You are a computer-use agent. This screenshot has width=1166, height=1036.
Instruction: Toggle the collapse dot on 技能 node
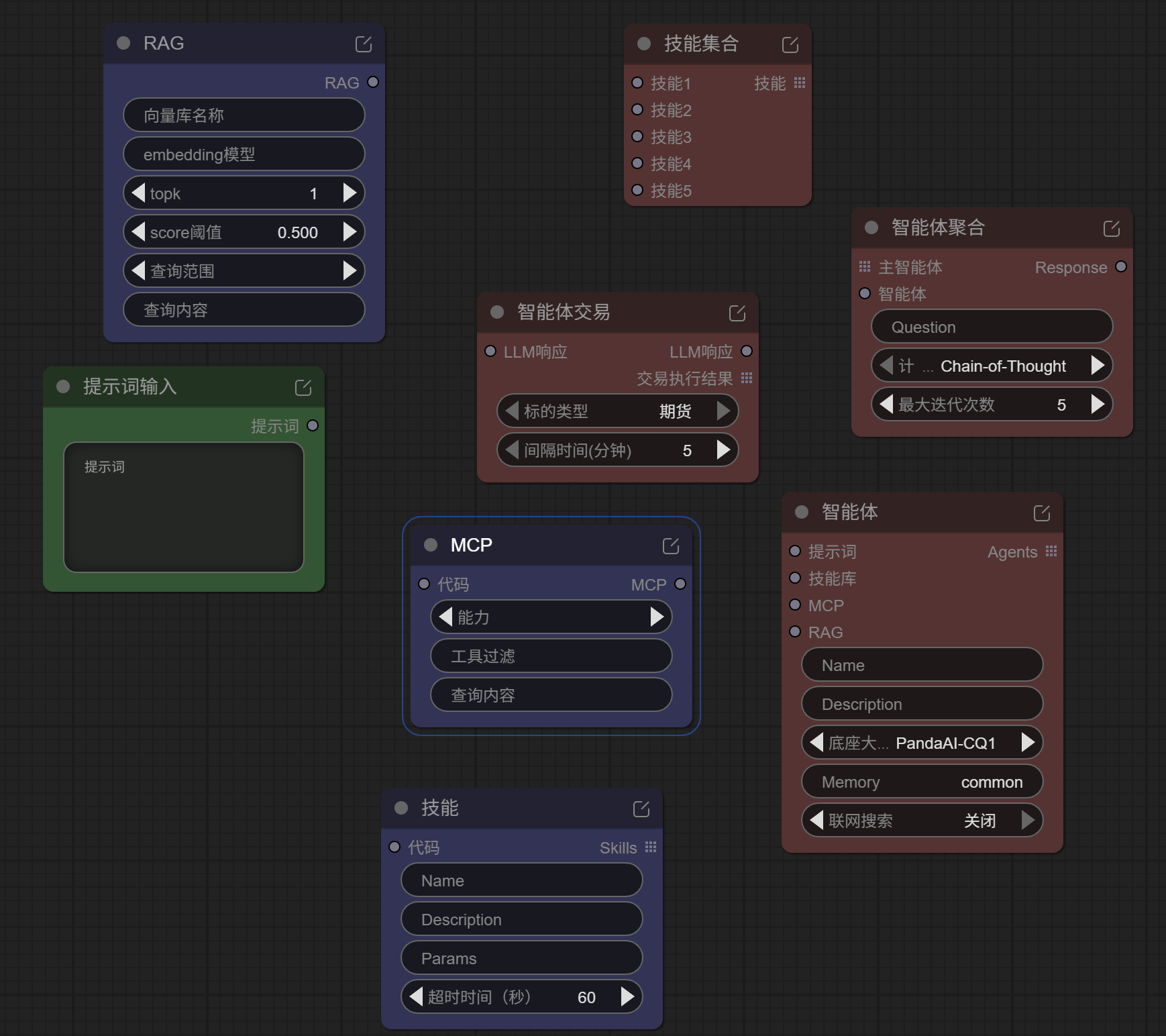[401, 808]
